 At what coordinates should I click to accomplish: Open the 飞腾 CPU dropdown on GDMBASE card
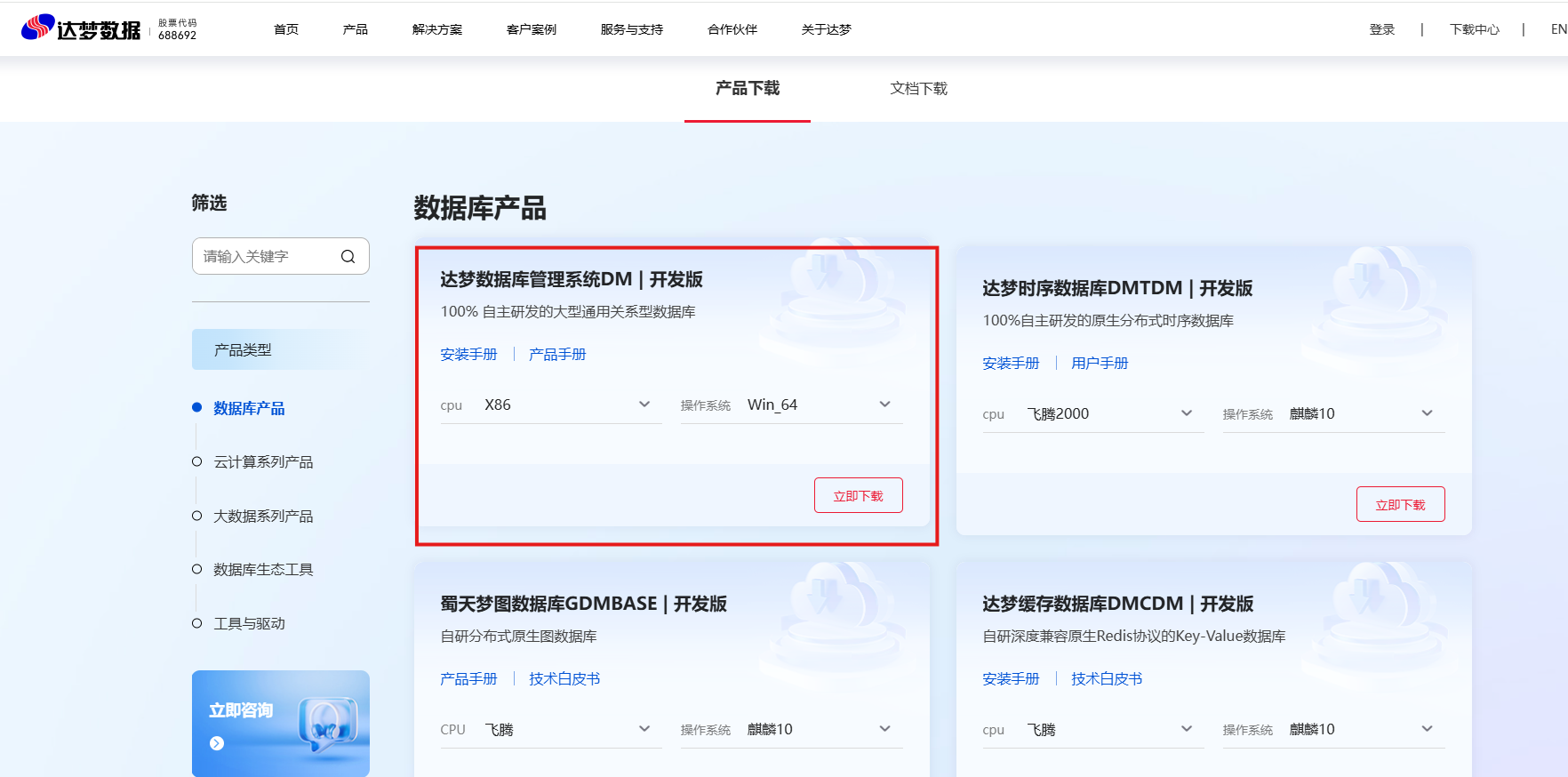pyautogui.click(x=551, y=730)
